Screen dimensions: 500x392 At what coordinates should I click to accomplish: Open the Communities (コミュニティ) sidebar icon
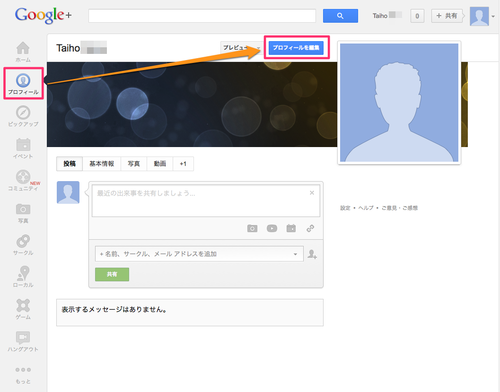point(23,180)
